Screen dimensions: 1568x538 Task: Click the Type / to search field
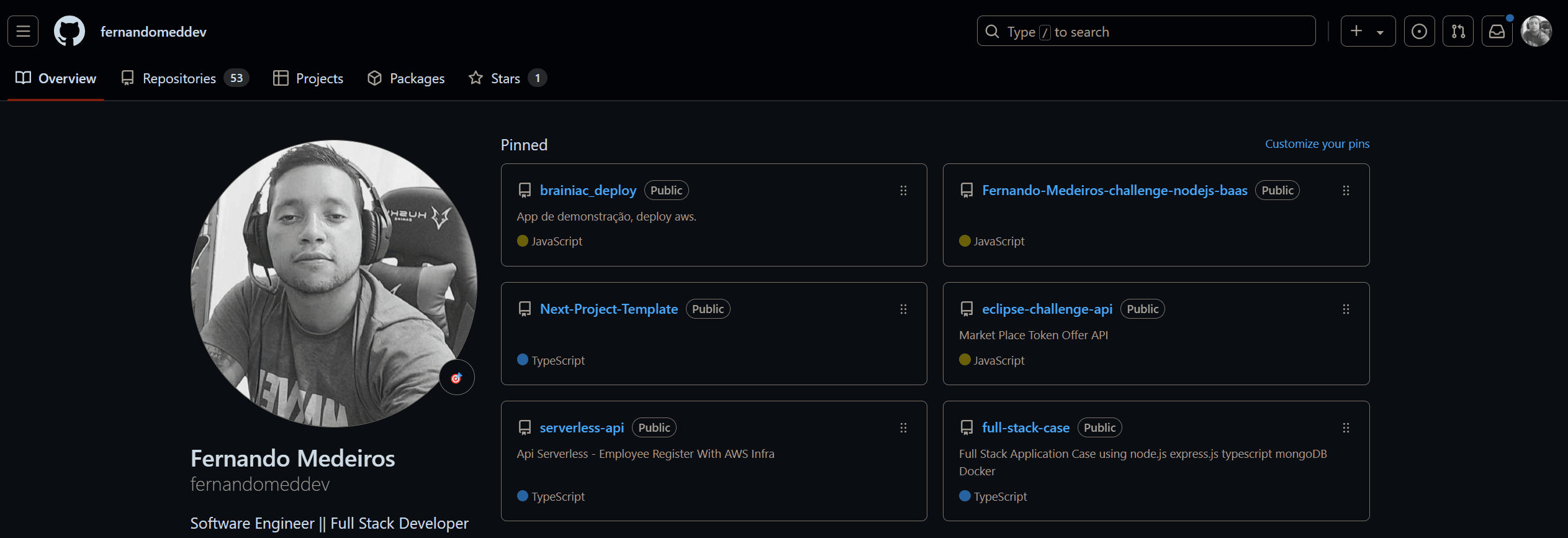tap(1145, 32)
